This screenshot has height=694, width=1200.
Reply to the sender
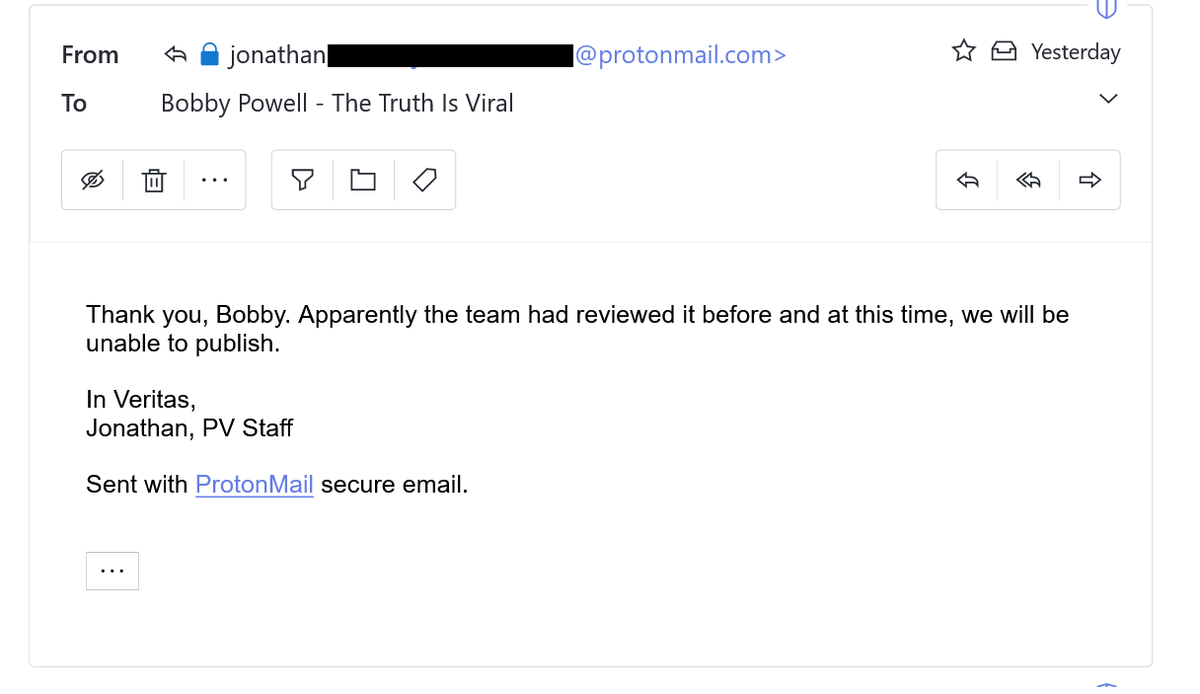pos(967,180)
